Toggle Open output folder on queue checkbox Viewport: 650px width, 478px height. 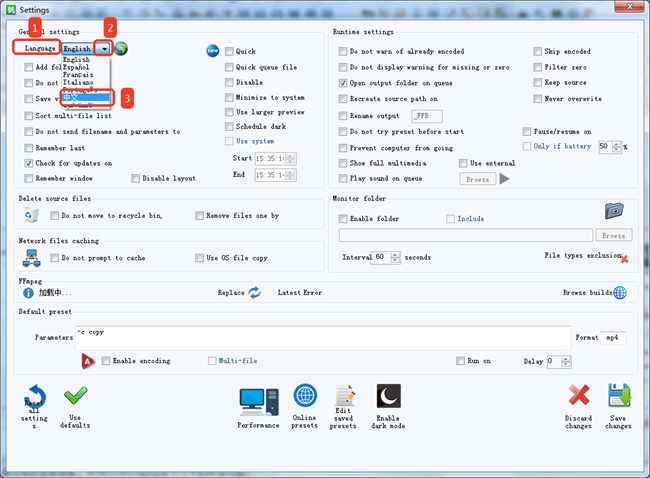pos(343,83)
